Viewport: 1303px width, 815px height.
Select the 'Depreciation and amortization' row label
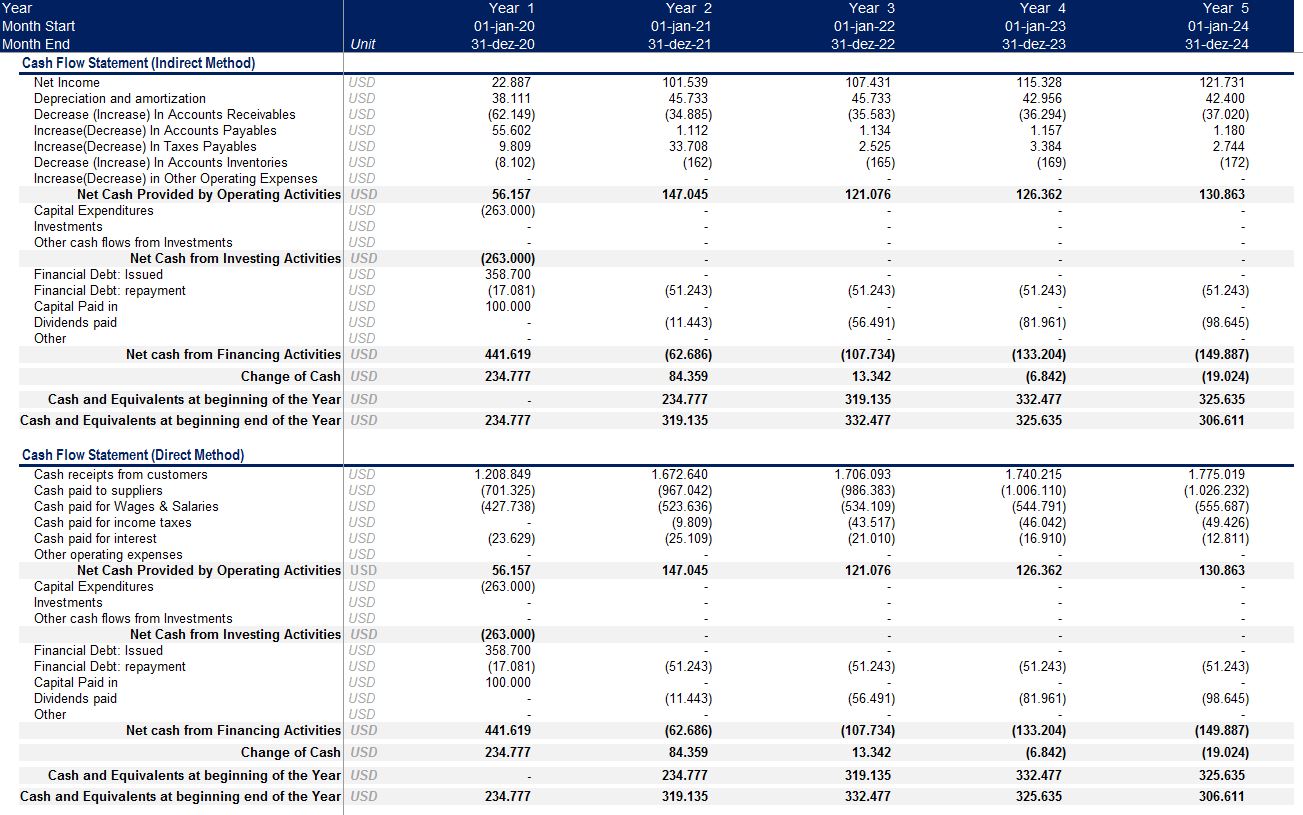[120, 98]
